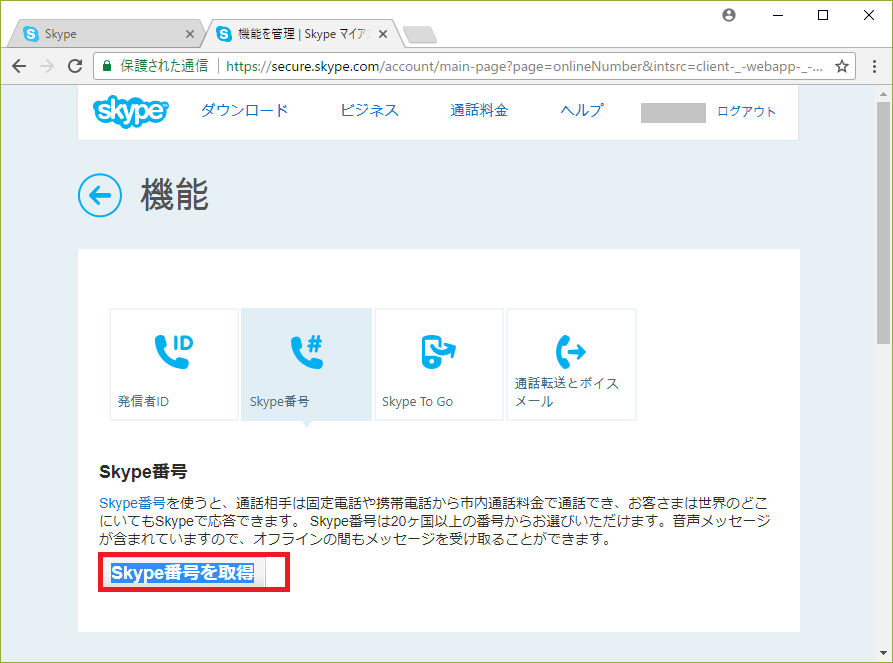893x663 pixels.
Task: Click the bold Skype番号 section heading
Action: 143,472
